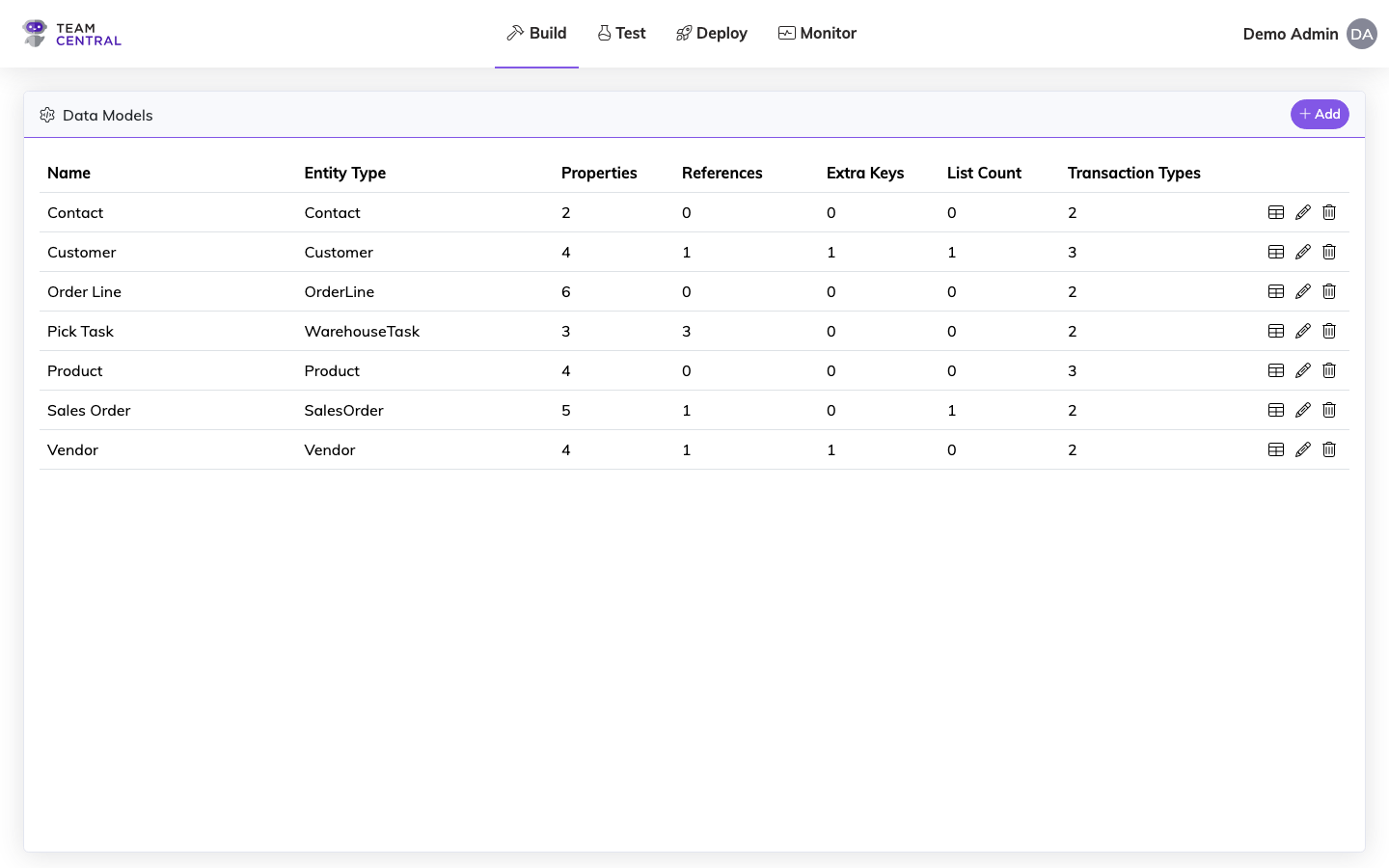Open table view for Contact row
This screenshot has width=1389, height=868.
1276,212
